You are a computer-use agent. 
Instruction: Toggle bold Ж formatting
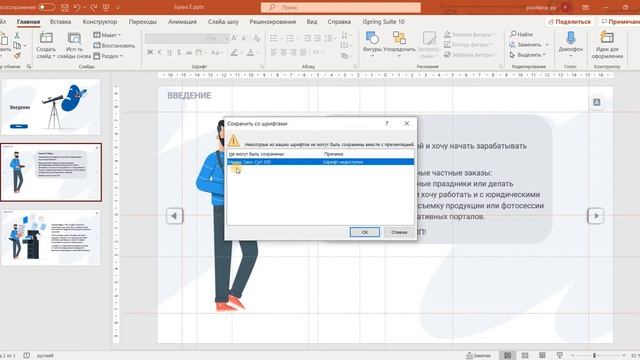click(x=150, y=52)
